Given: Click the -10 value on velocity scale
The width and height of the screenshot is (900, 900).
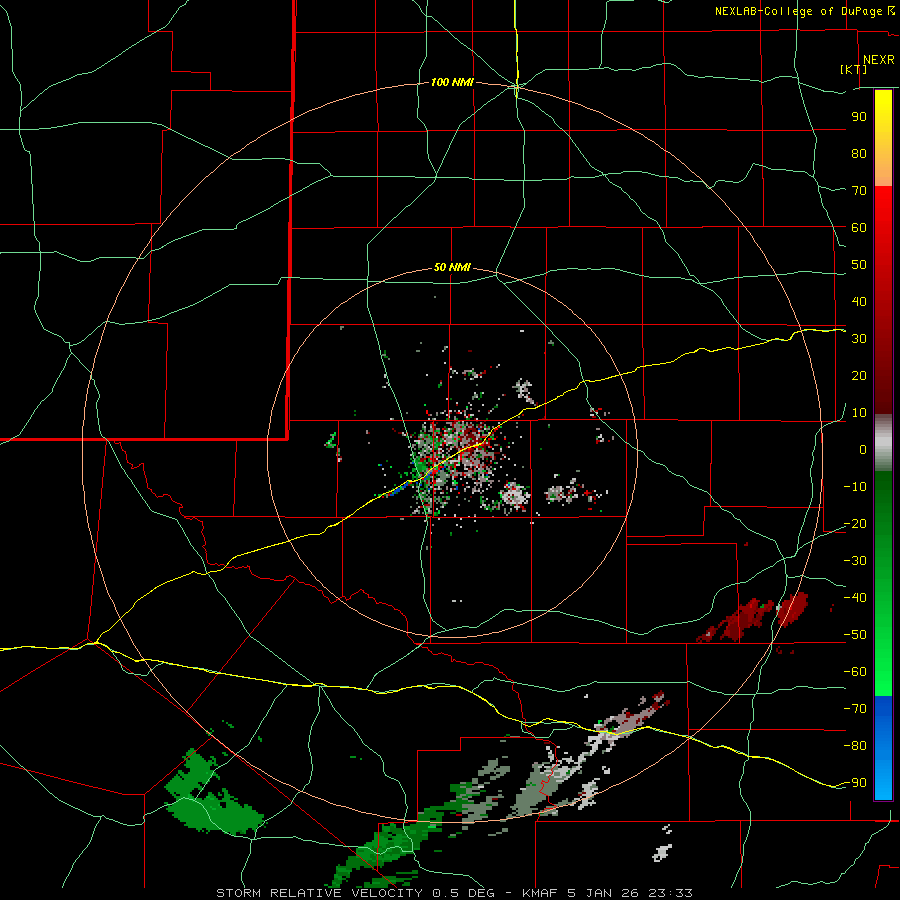Looking at the screenshot, I should pos(855,487).
